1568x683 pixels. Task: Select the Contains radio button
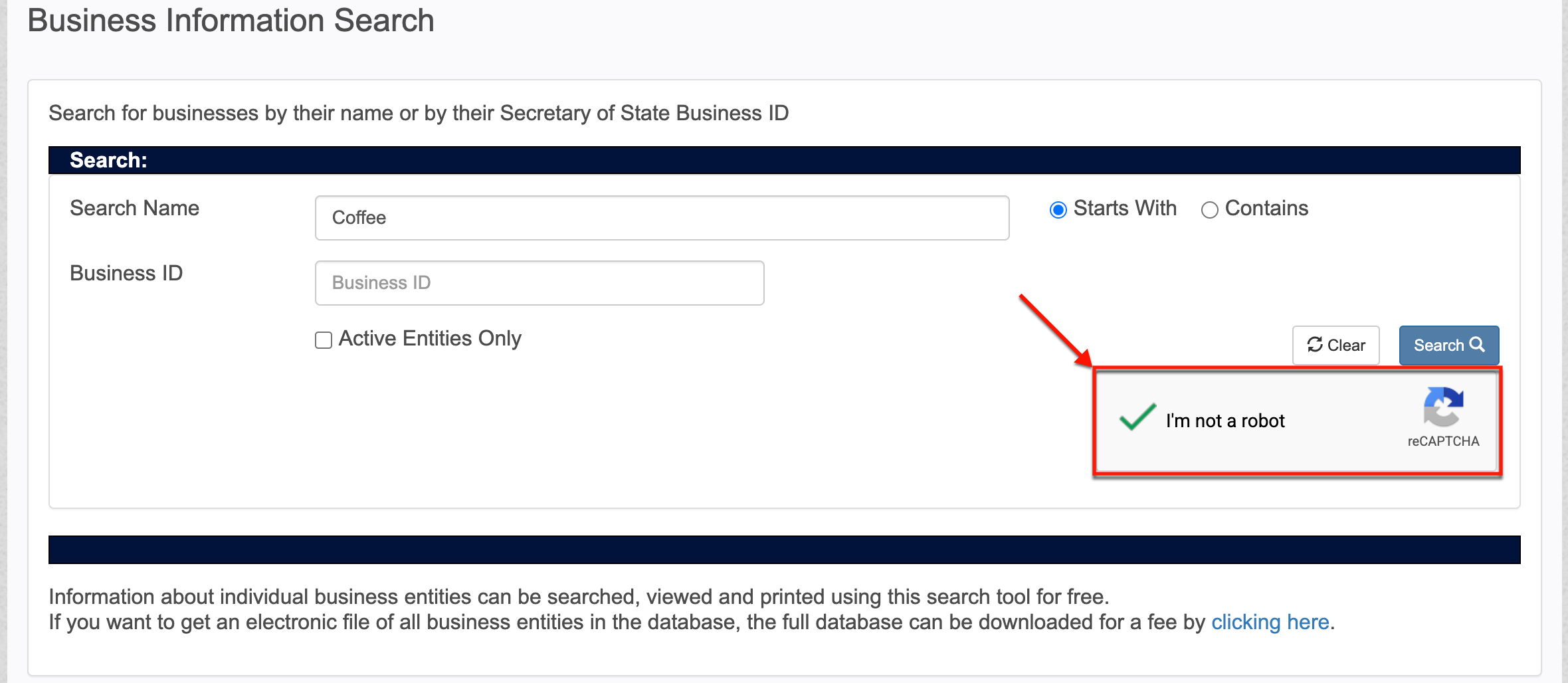1210,210
